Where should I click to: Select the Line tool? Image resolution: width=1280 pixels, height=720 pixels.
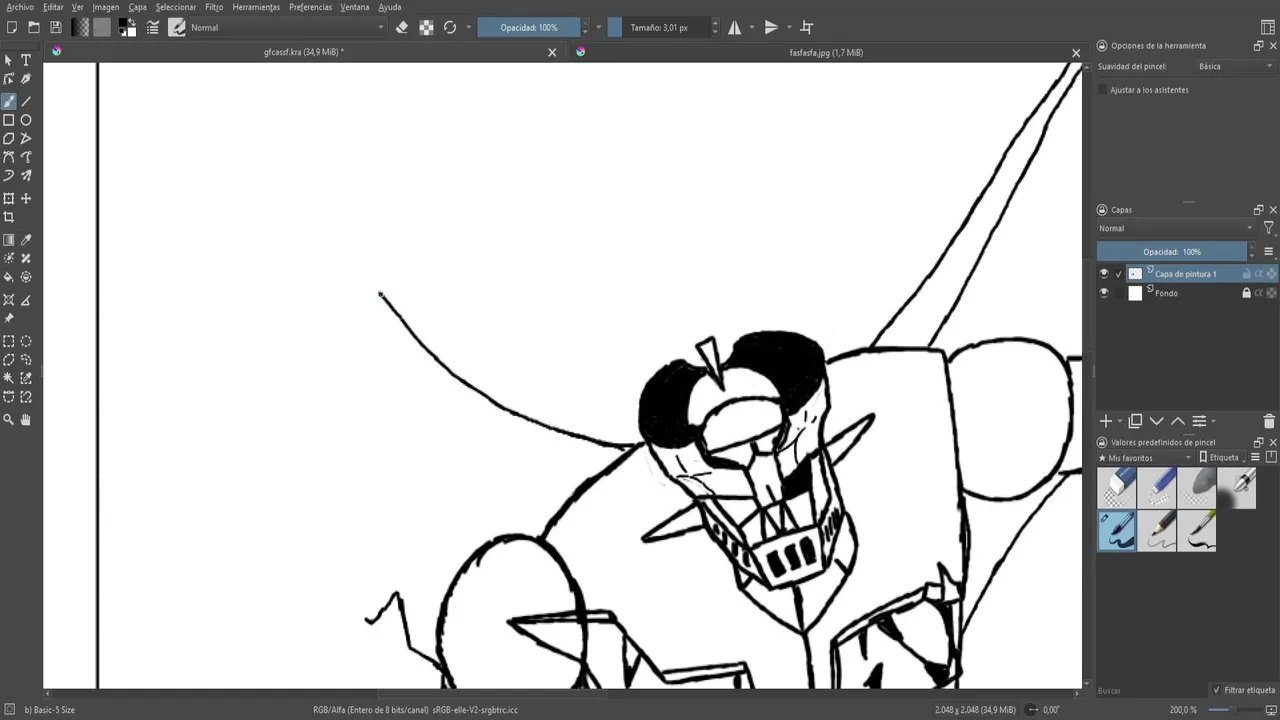[26, 102]
